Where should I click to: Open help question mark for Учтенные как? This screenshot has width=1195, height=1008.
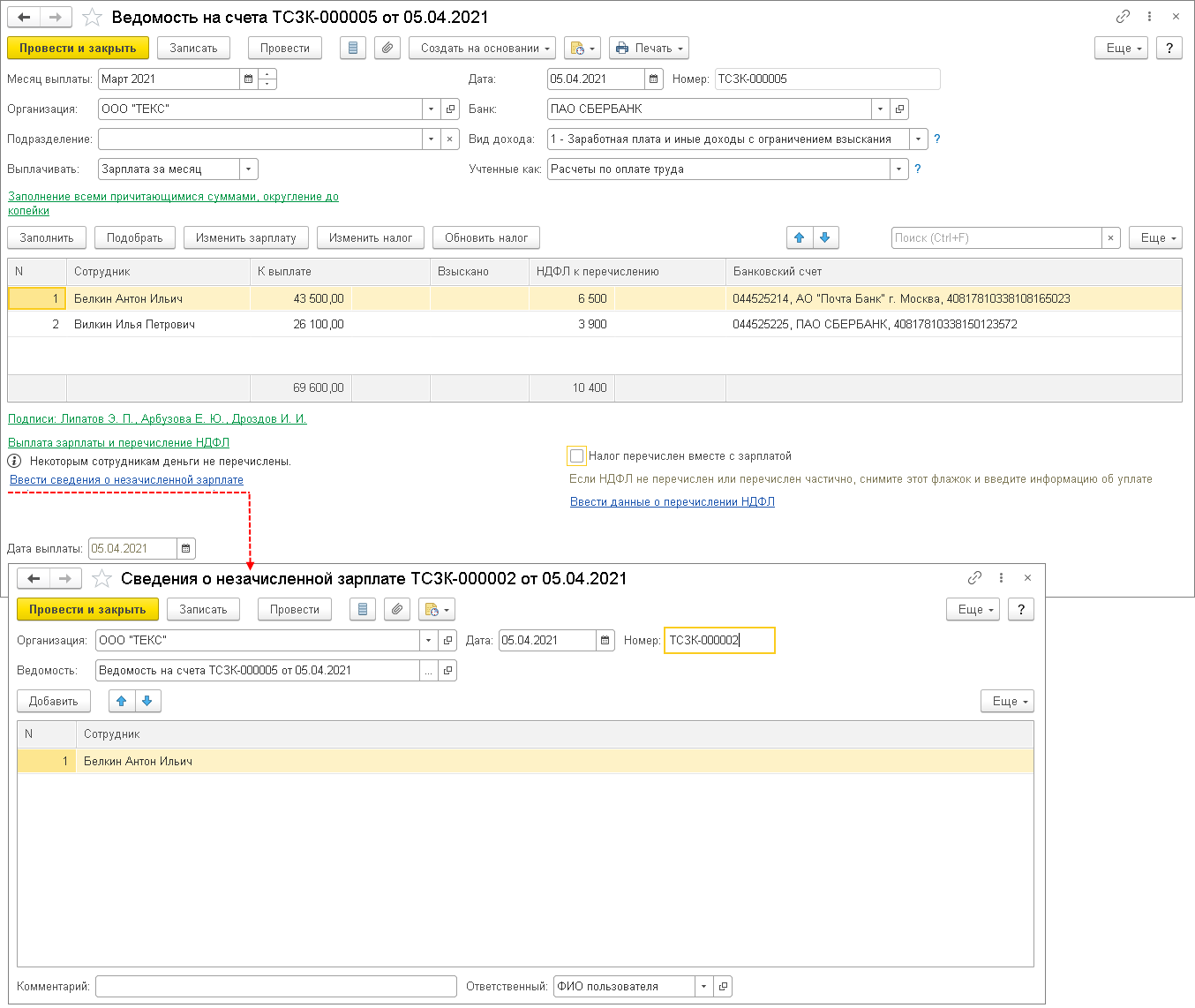[918, 169]
